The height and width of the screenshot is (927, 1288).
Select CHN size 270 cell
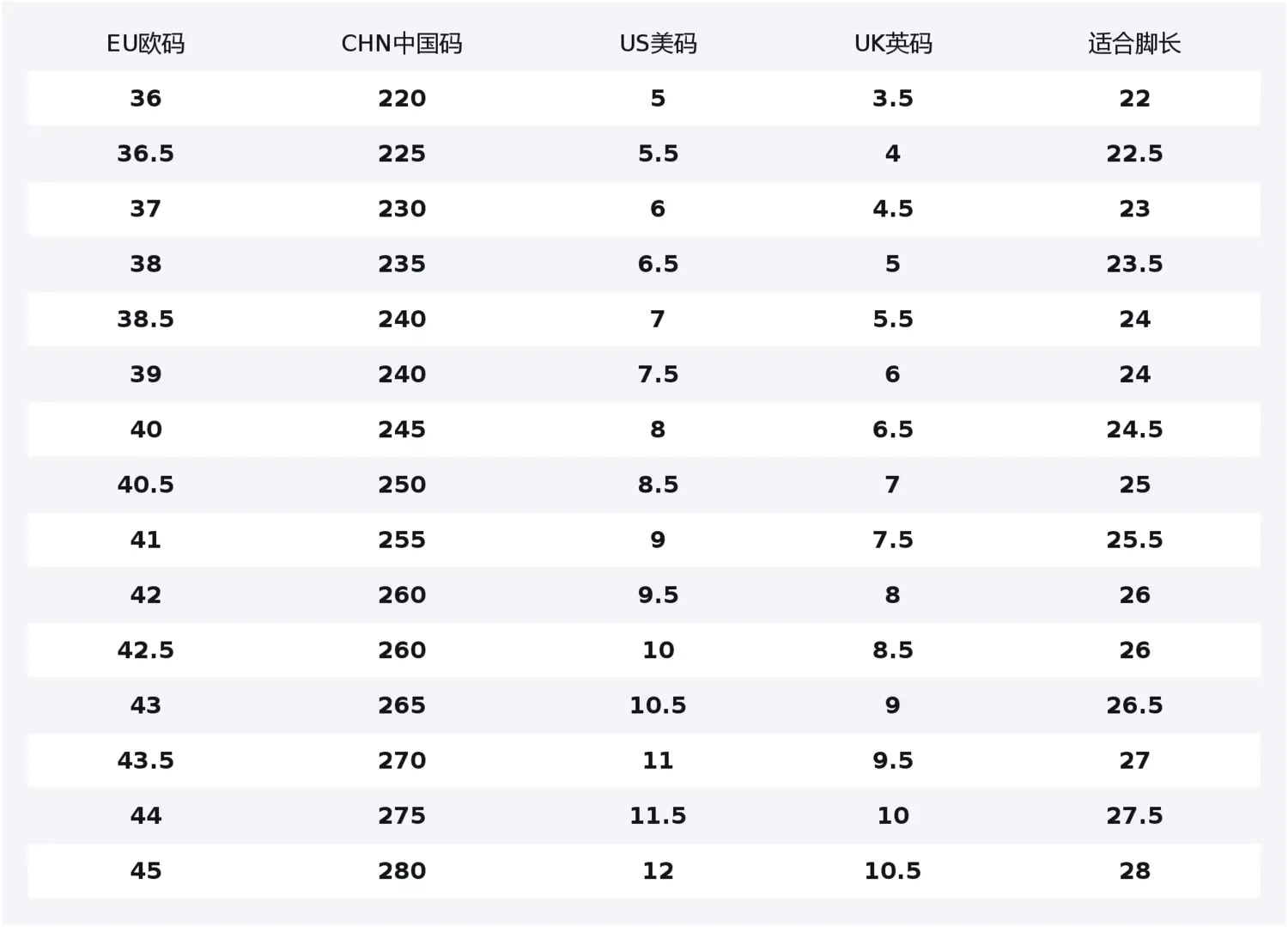[402, 761]
